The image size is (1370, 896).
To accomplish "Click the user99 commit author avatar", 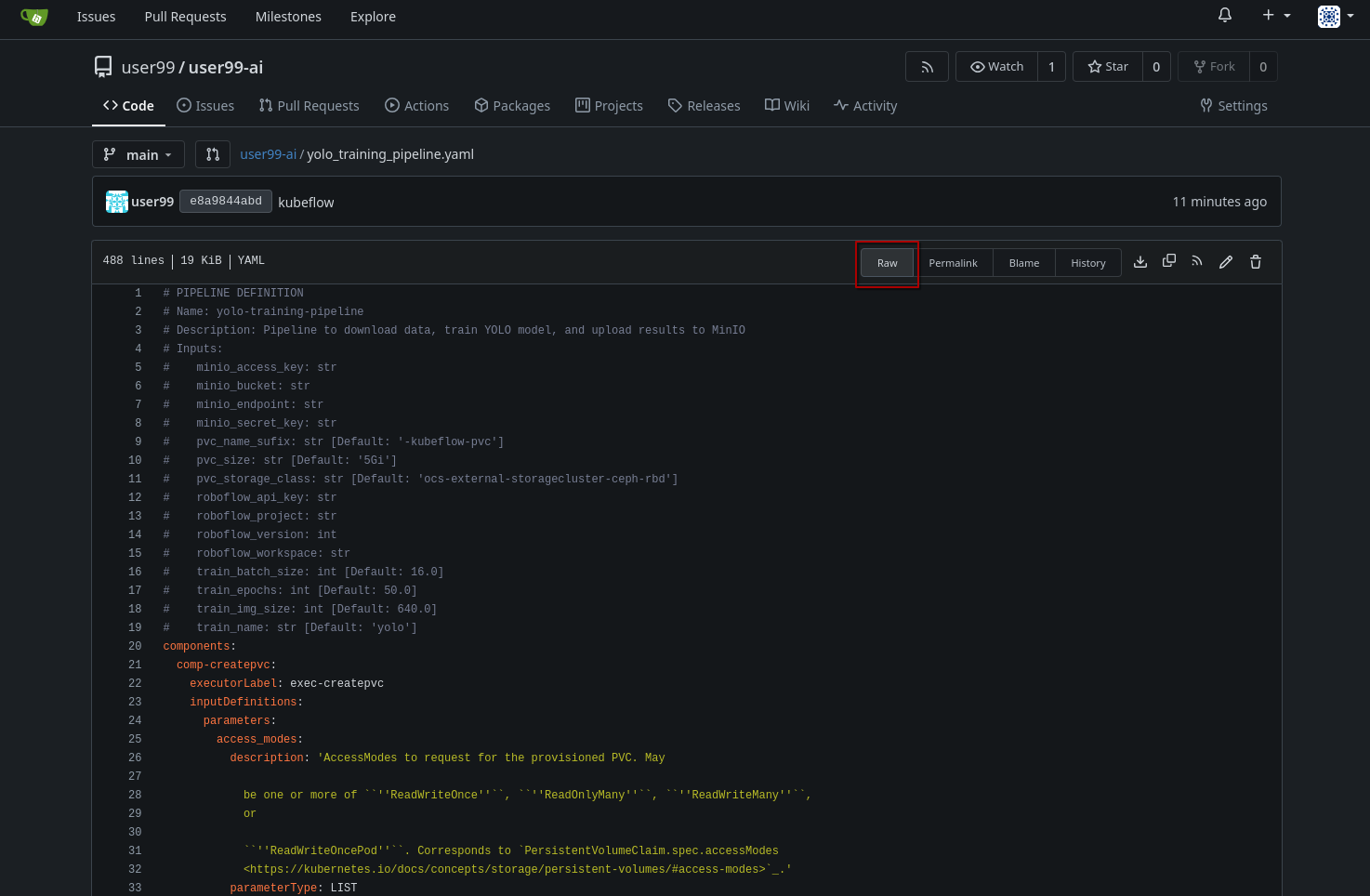I will pyautogui.click(x=116, y=202).
